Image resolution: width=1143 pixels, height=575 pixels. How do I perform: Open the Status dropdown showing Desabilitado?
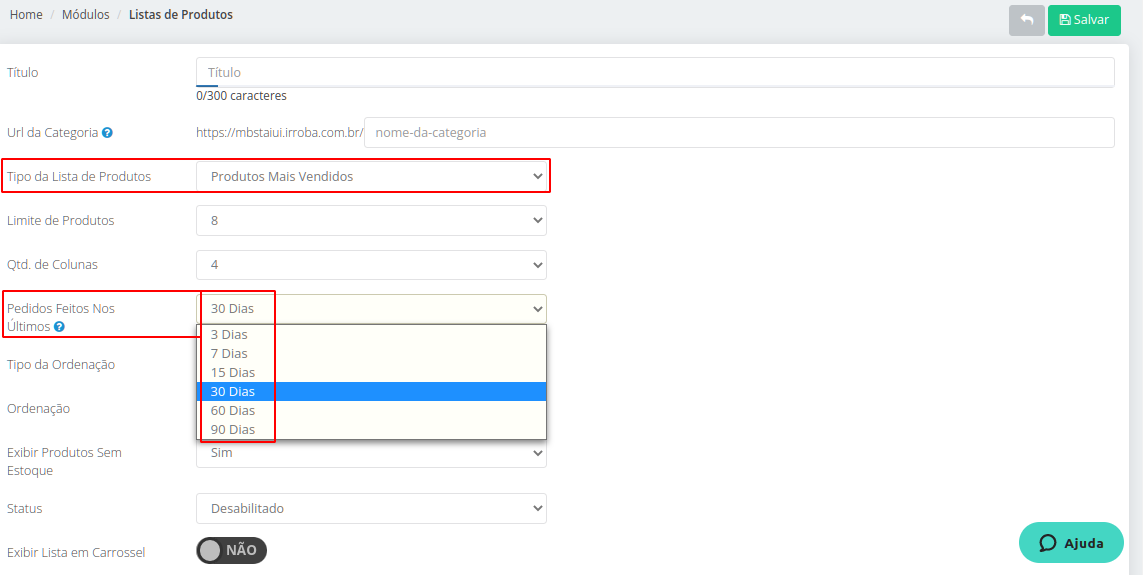coord(371,508)
